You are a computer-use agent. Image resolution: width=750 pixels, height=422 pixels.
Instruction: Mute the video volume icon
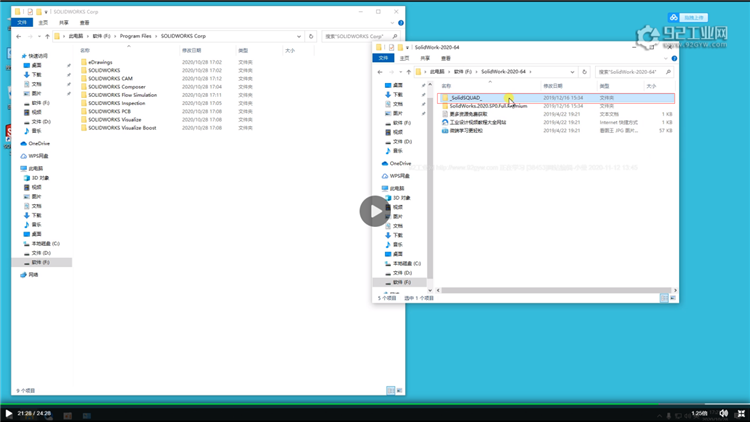pos(724,413)
